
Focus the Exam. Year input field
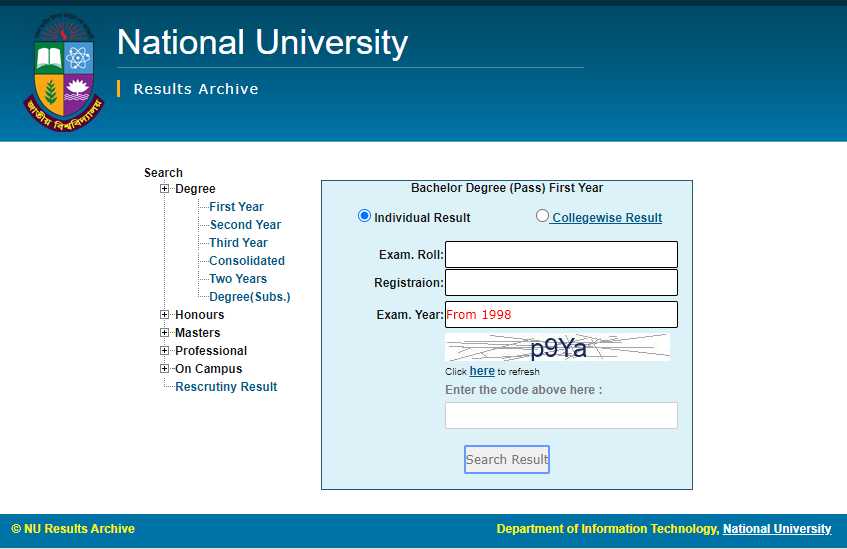[561, 314]
